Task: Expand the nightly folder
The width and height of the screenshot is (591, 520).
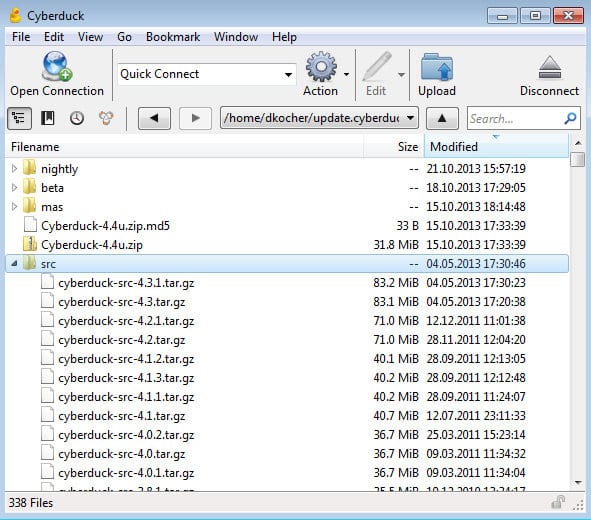Action: (x=14, y=168)
